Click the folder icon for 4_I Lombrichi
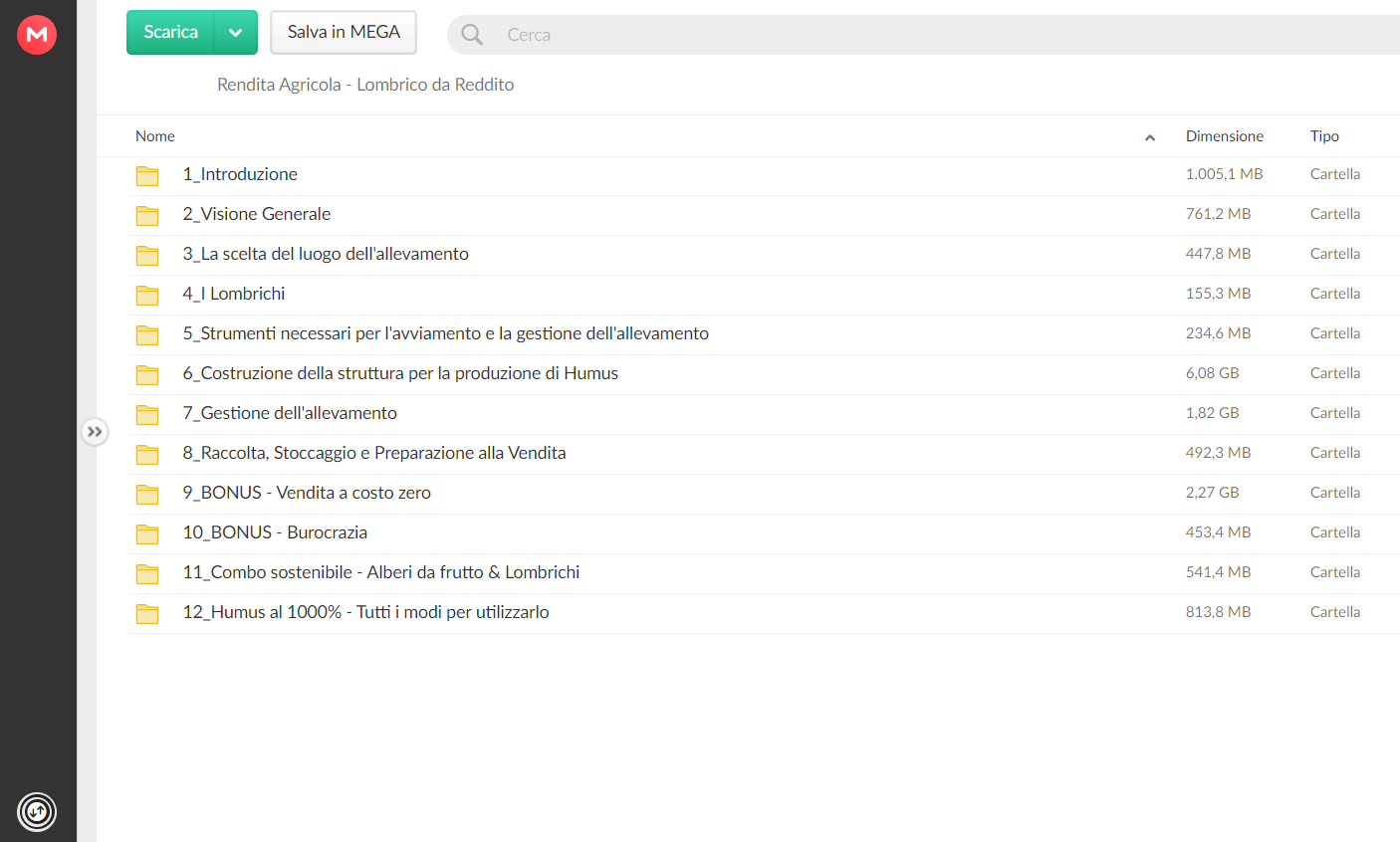 click(x=147, y=296)
